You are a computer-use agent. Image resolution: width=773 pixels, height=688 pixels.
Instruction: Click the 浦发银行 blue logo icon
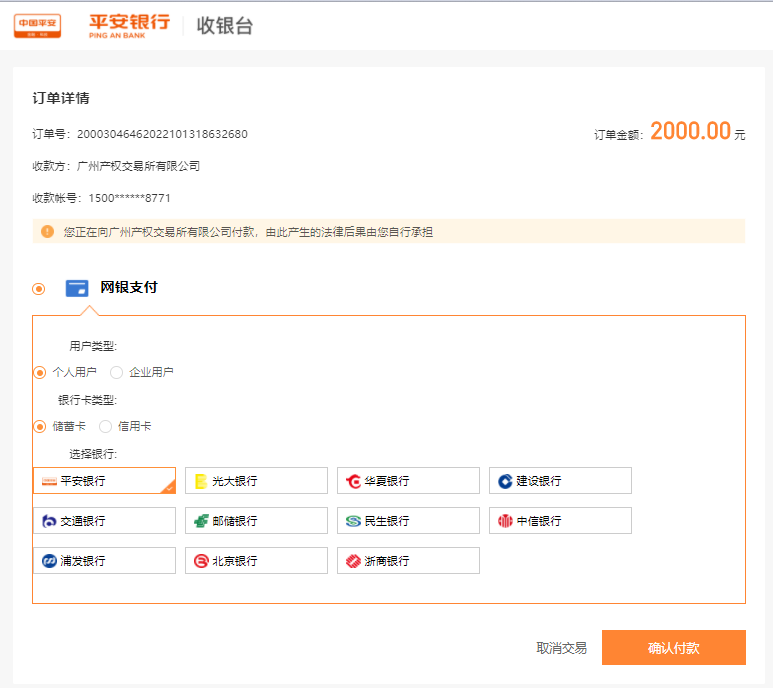[49, 561]
